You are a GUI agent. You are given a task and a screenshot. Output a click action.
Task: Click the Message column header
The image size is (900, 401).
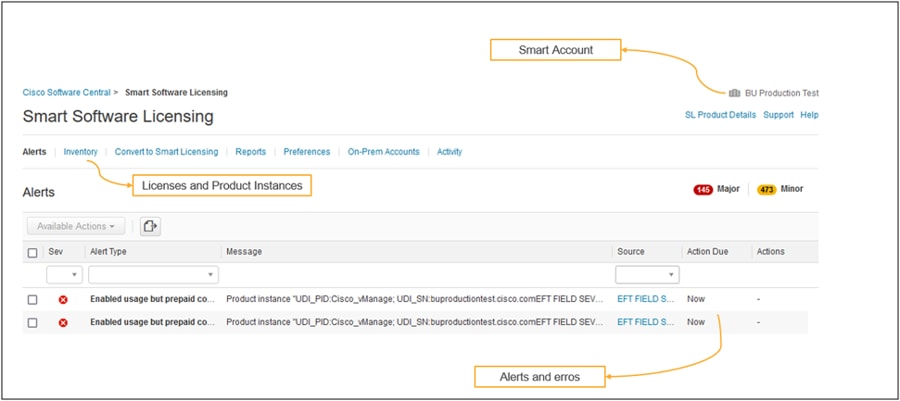[x=244, y=252]
